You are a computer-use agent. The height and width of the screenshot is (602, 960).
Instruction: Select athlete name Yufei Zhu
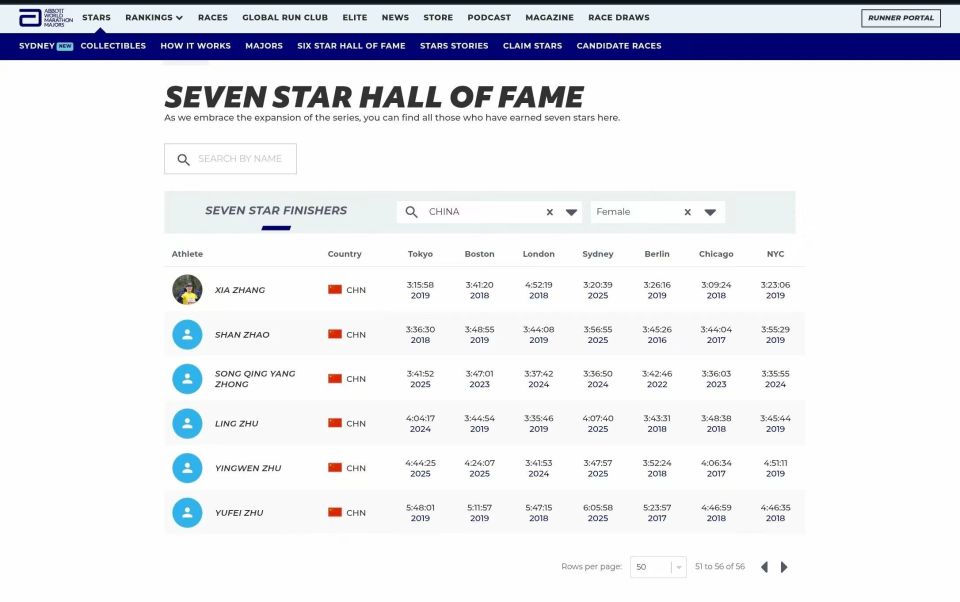tap(239, 513)
